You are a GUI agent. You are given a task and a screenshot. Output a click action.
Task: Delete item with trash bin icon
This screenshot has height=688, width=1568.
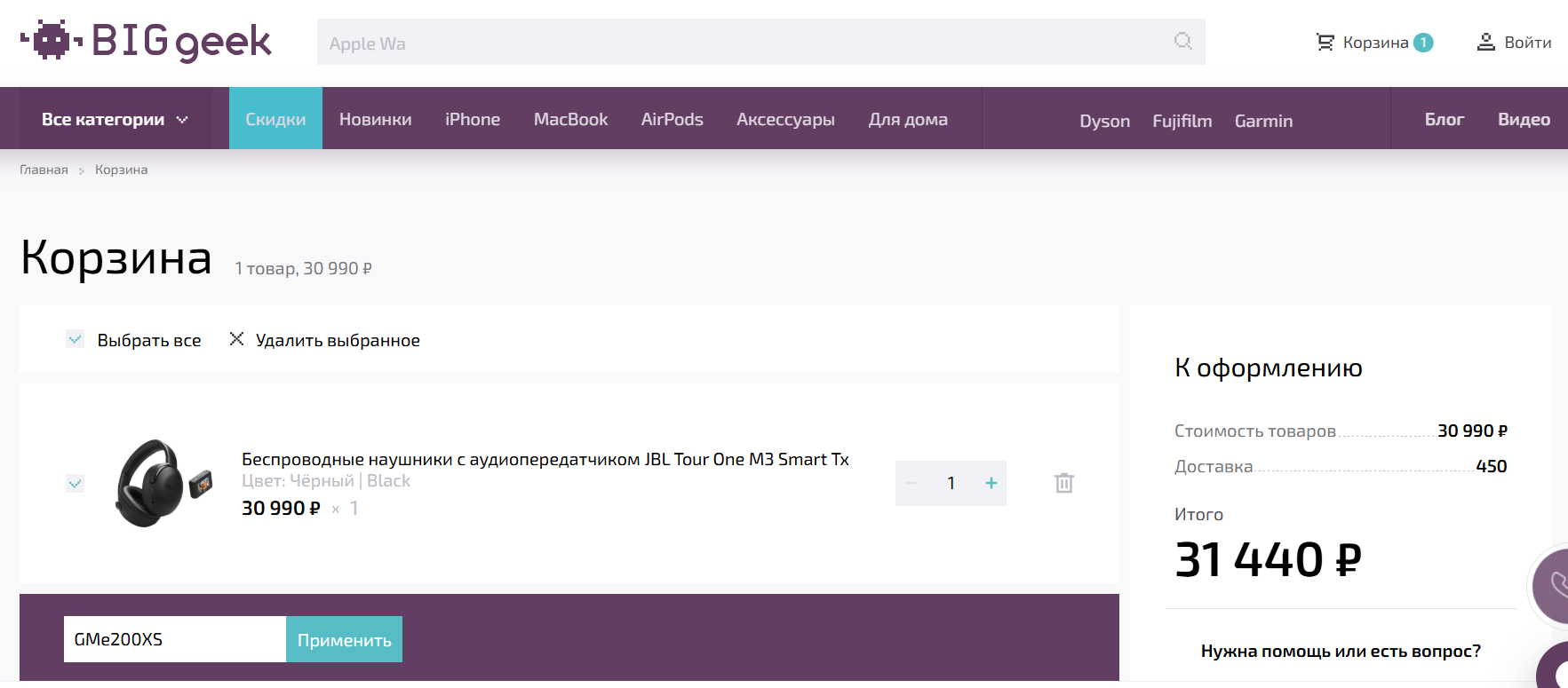[1063, 483]
